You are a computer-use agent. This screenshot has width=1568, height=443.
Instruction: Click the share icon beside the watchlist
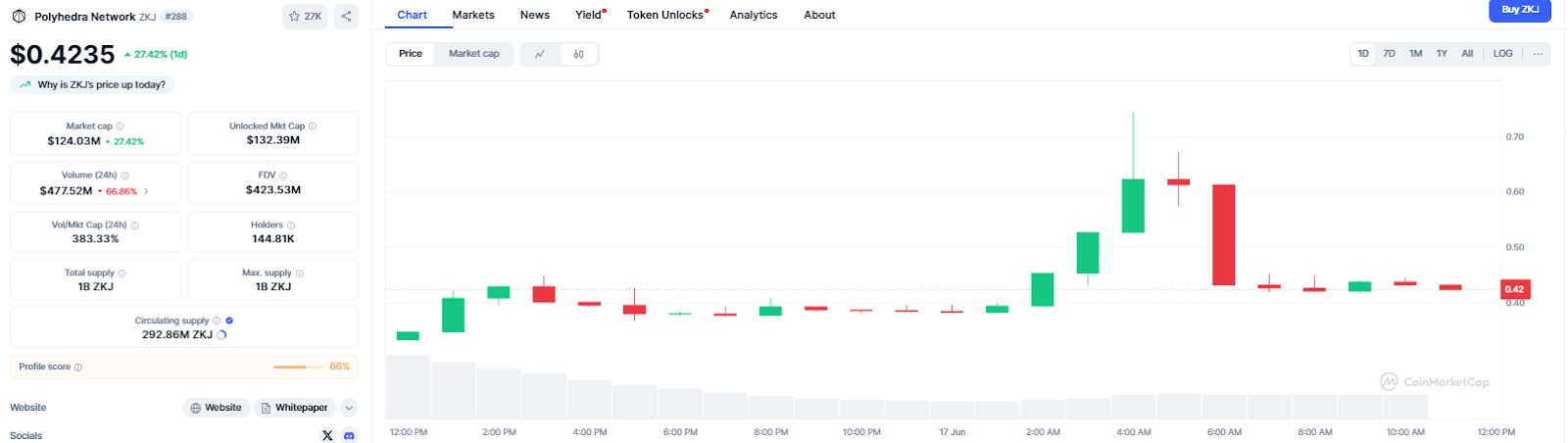[x=345, y=16]
